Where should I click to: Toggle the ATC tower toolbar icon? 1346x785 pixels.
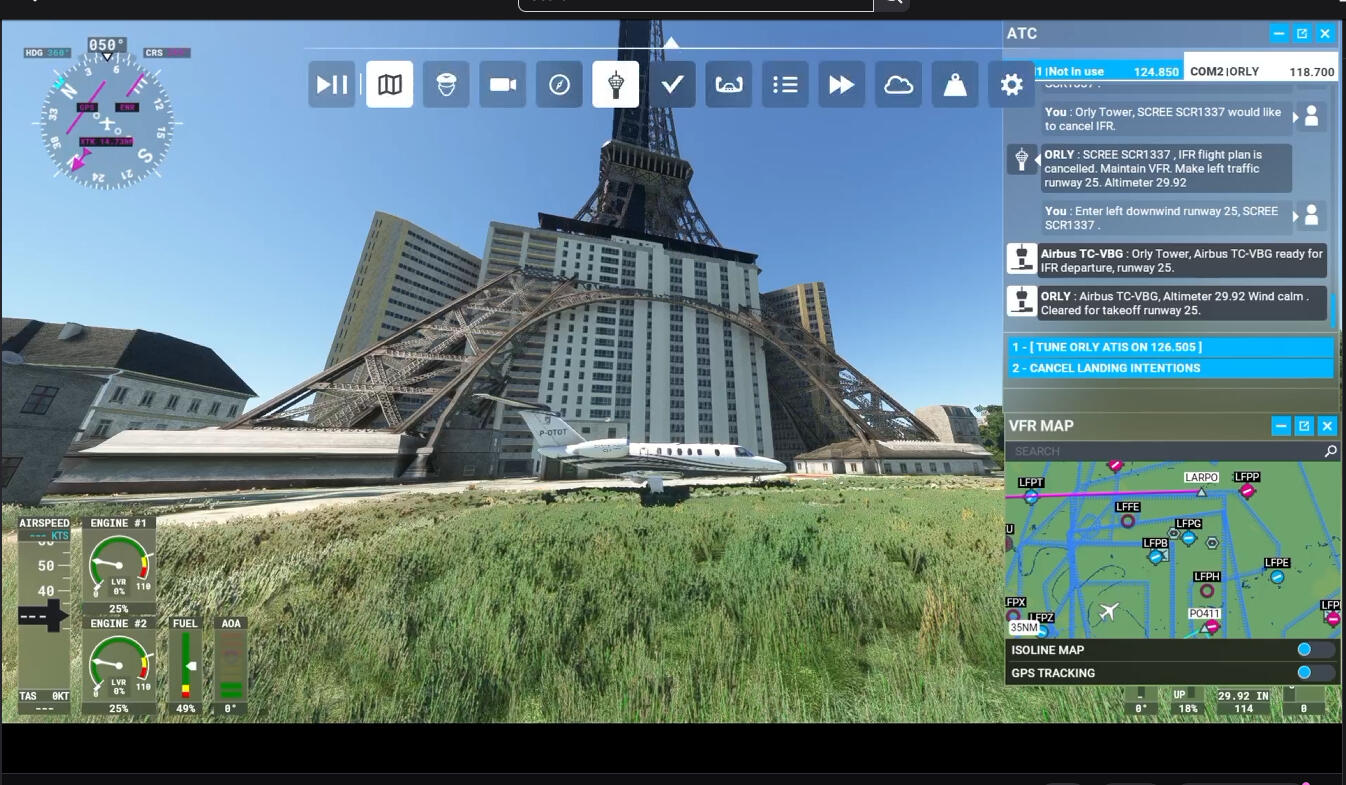616,84
